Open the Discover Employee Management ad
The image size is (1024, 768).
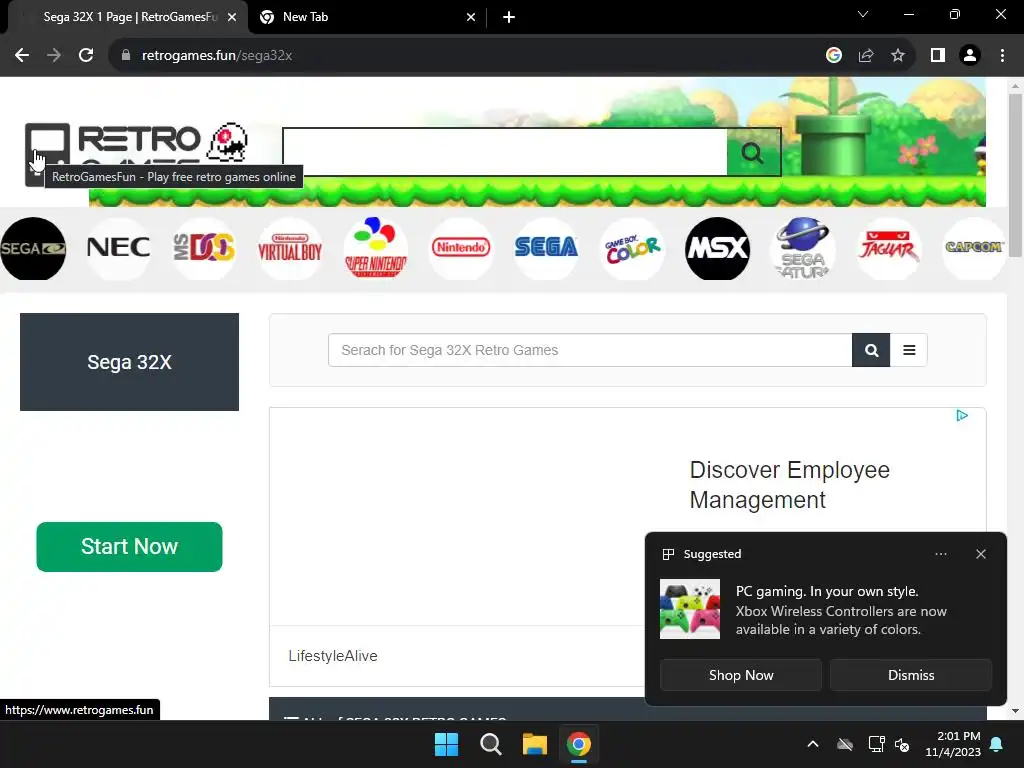click(x=790, y=485)
